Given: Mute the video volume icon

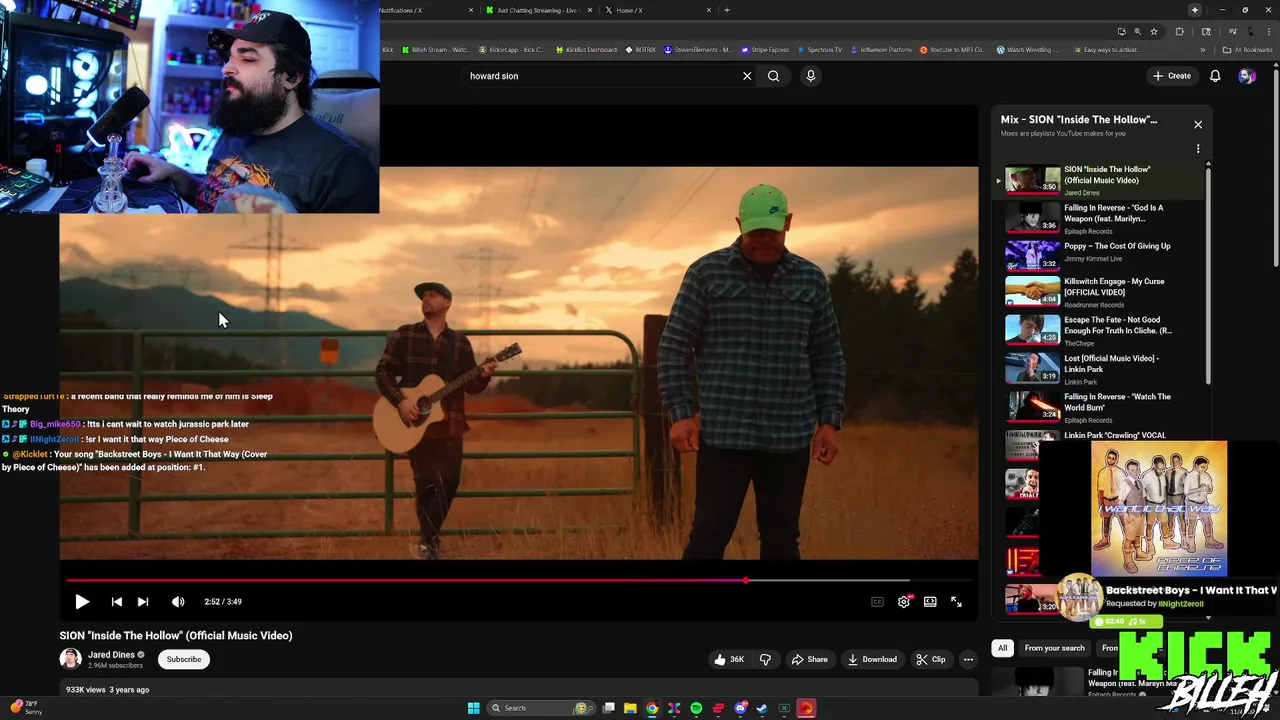Looking at the screenshot, I should point(178,602).
